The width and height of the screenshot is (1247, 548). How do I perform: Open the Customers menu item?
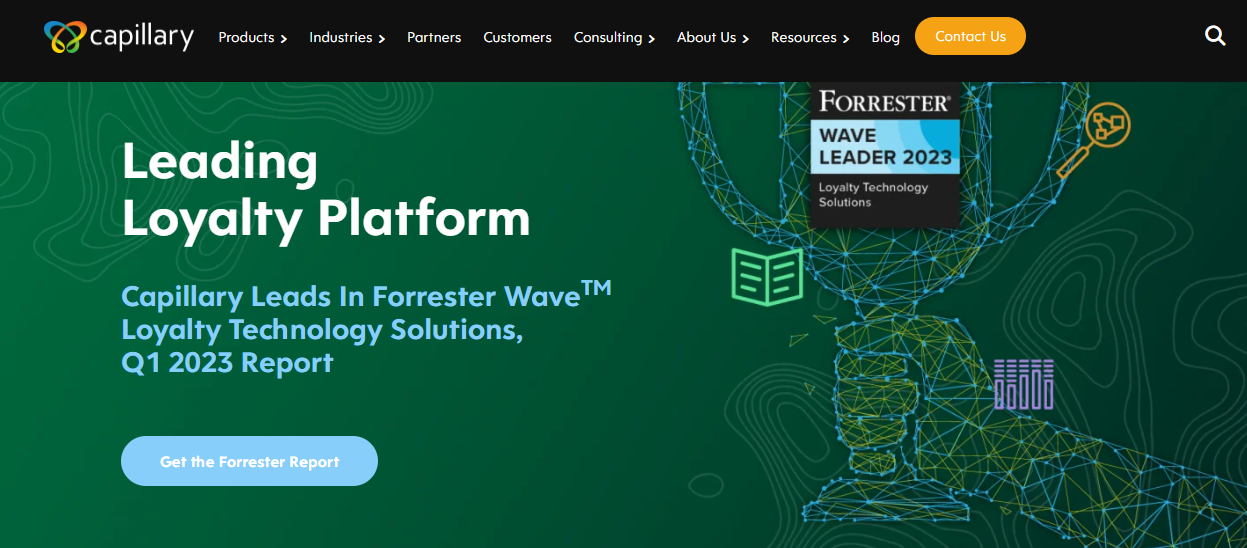coord(517,37)
